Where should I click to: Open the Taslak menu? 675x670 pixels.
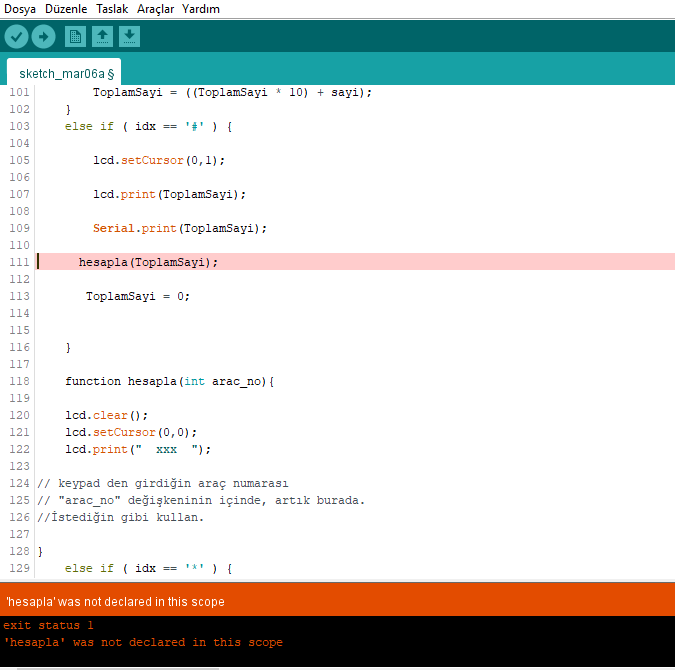click(112, 9)
